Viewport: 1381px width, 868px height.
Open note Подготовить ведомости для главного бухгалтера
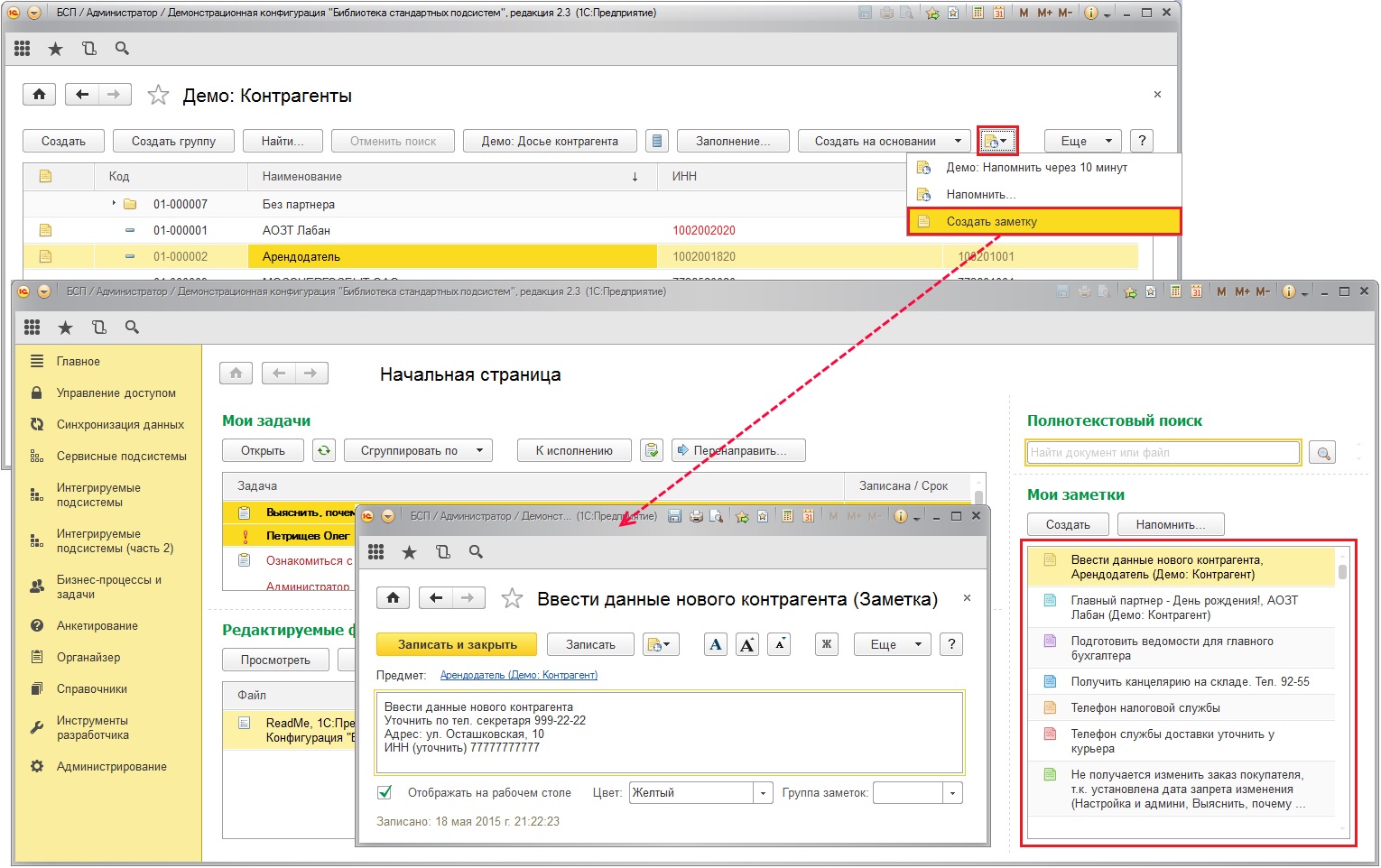[1181, 648]
